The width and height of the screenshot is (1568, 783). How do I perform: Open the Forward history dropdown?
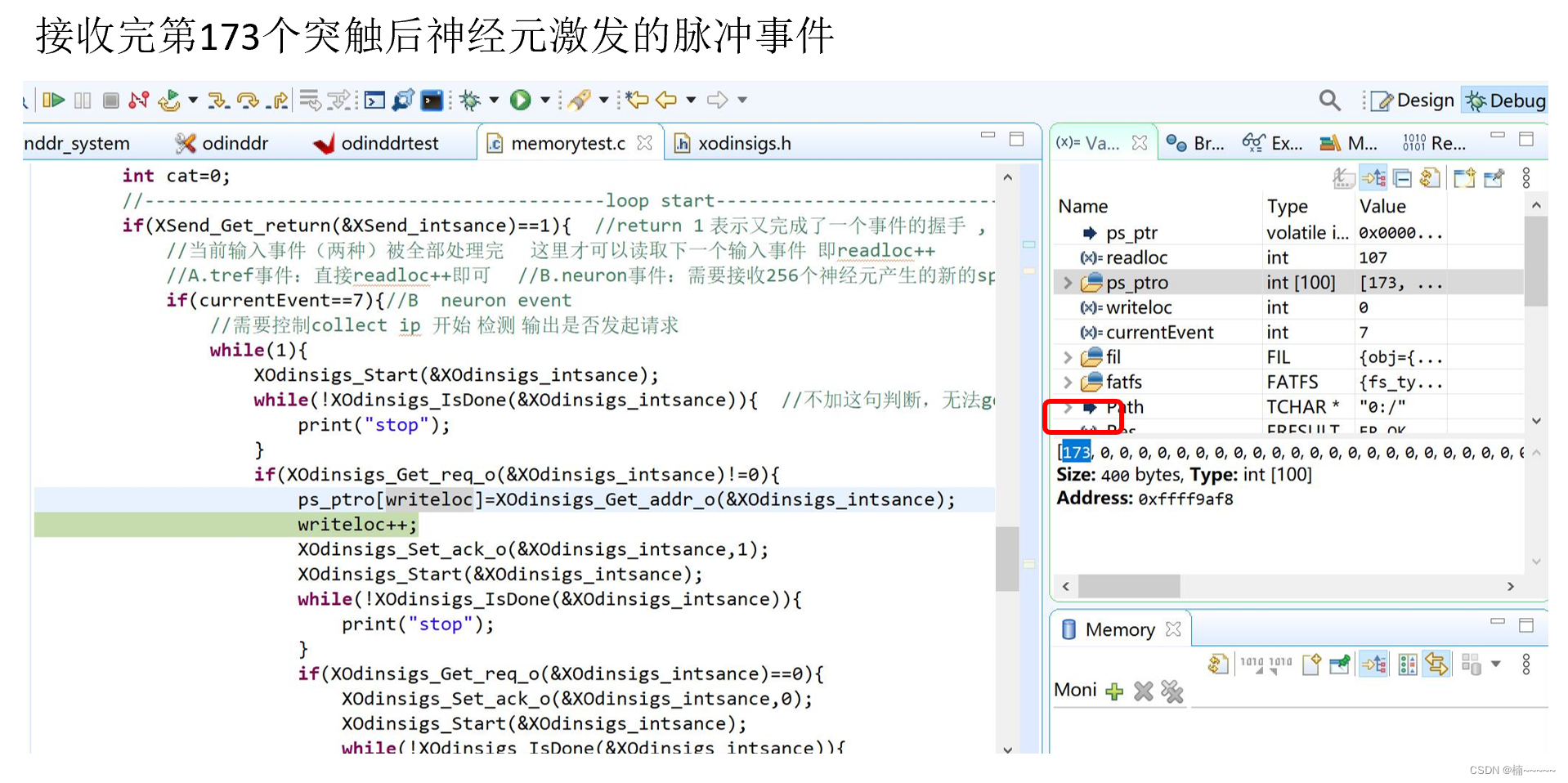point(742,100)
